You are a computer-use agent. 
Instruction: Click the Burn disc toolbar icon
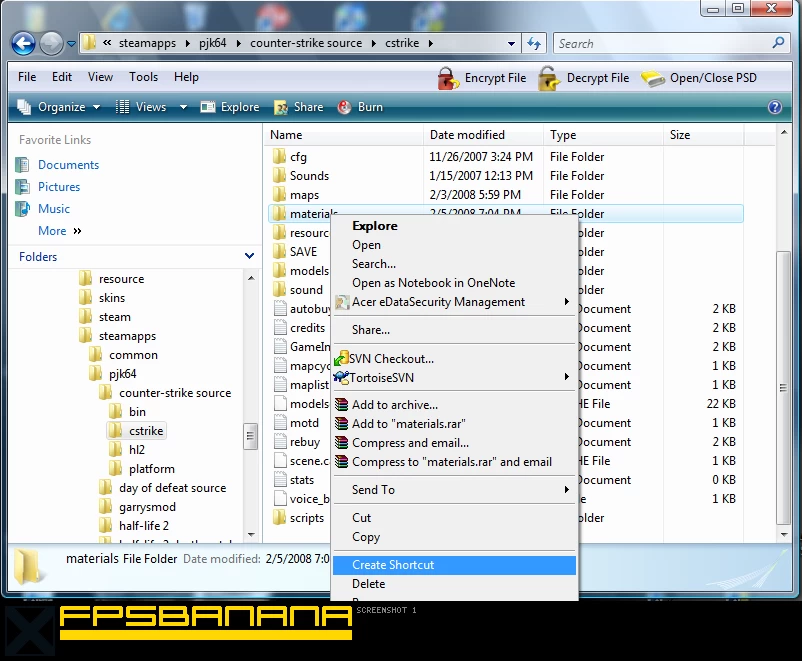click(x=345, y=107)
